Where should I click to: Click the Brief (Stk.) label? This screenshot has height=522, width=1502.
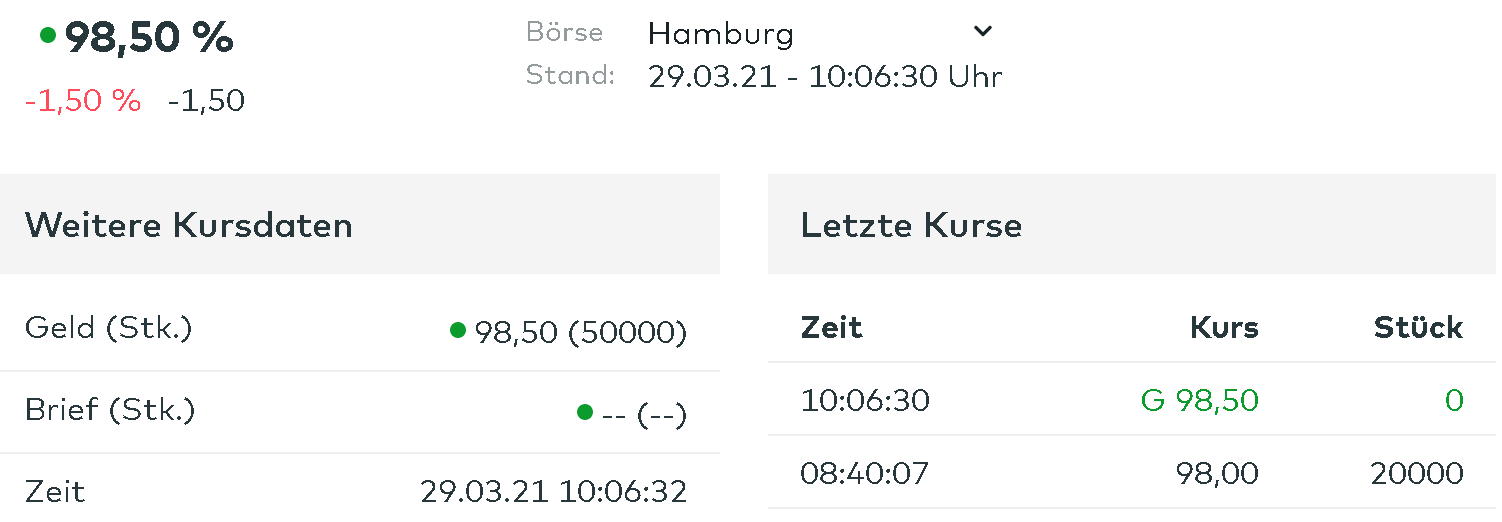click(110, 410)
